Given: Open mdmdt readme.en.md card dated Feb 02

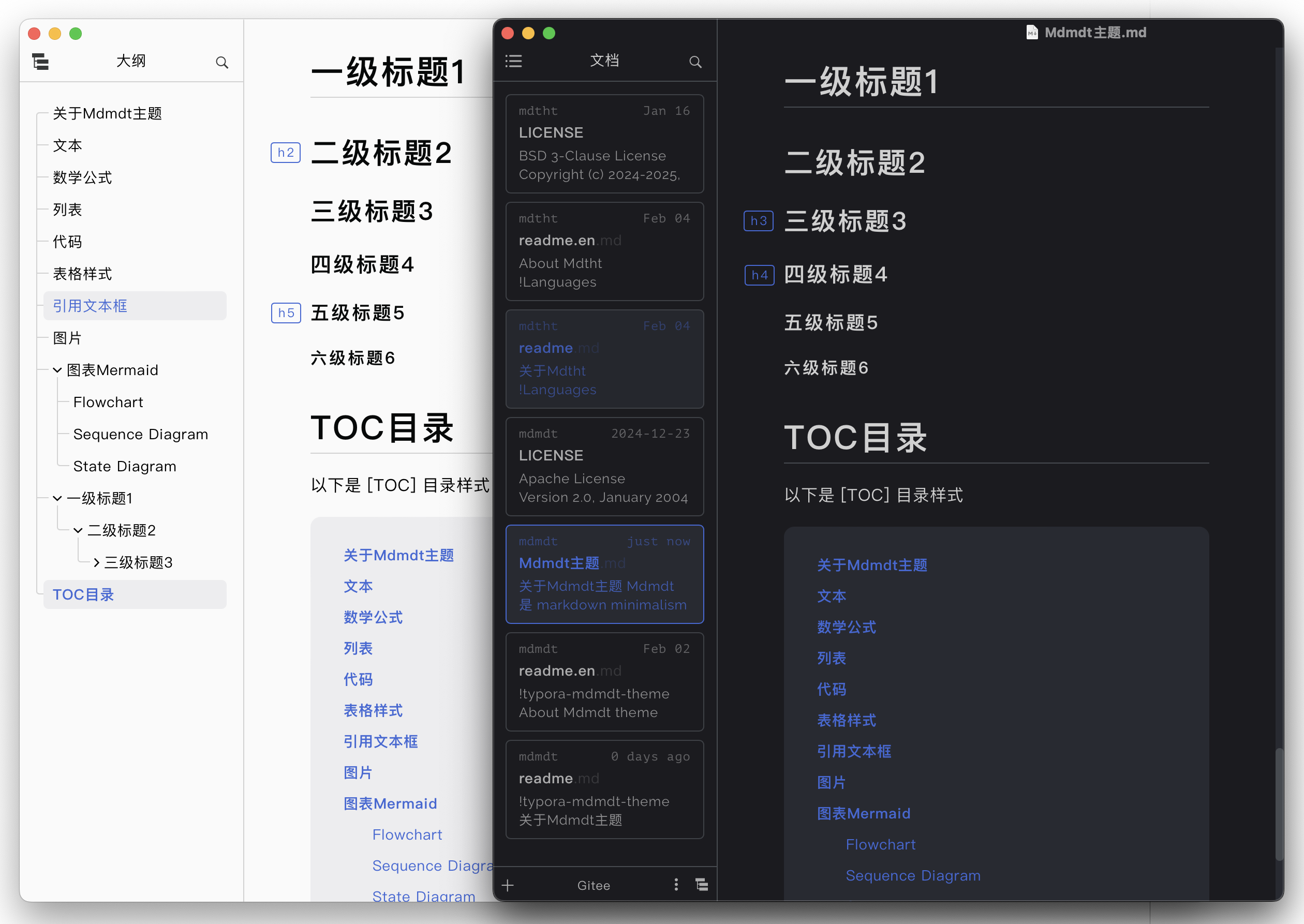Looking at the screenshot, I should point(604,682).
